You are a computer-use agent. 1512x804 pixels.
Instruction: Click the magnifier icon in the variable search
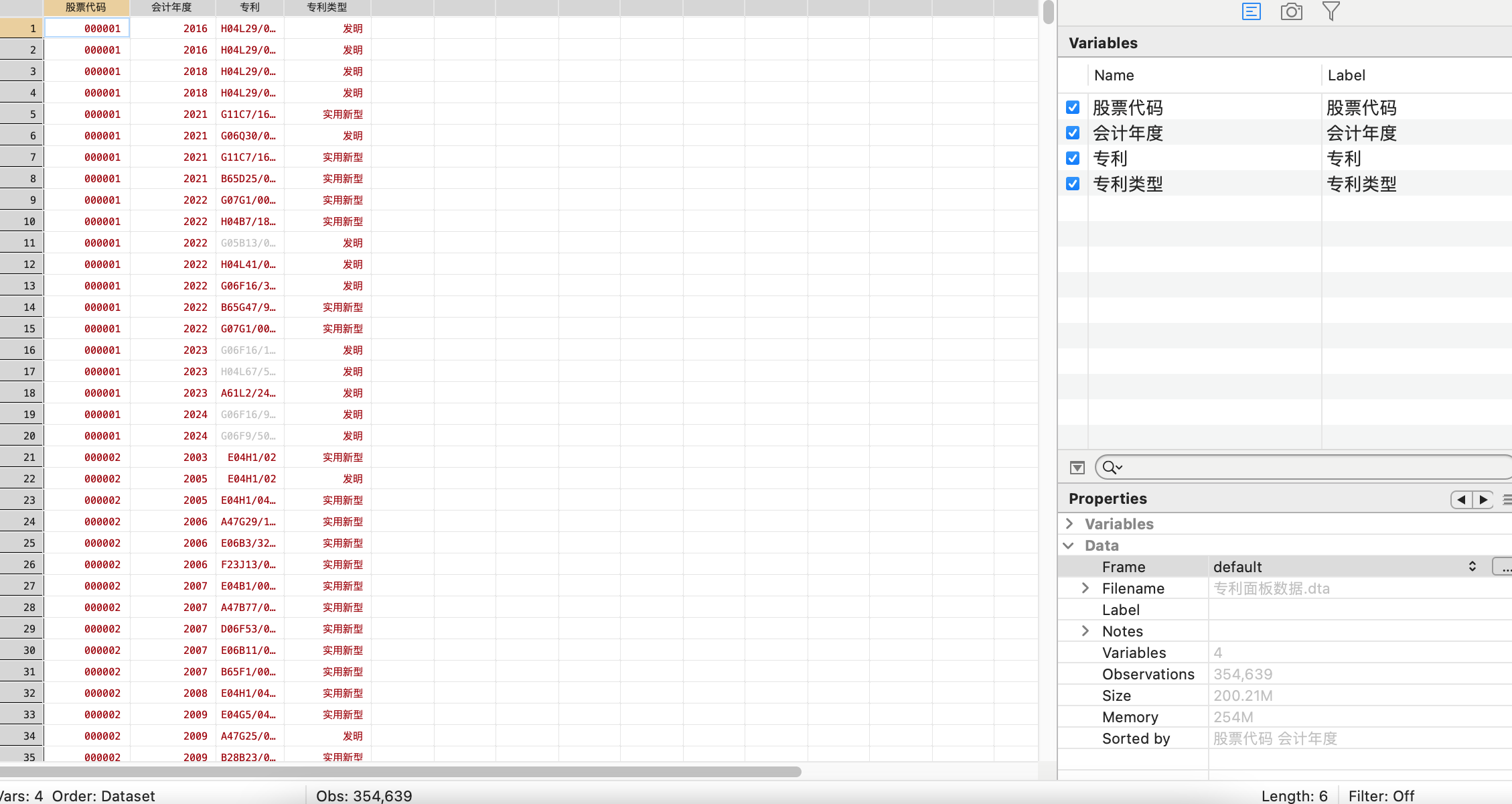pyautogui.click(x=1111, y=468)
